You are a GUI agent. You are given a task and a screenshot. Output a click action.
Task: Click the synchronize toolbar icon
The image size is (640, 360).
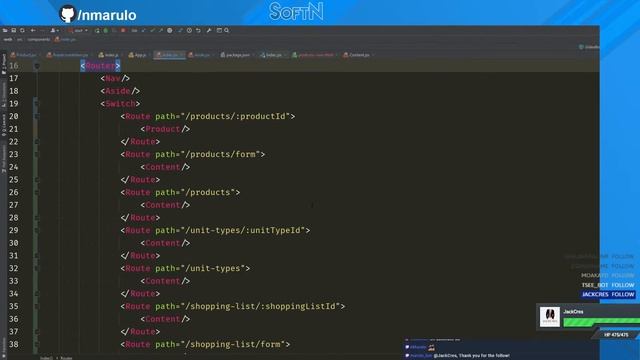point(22,30)
